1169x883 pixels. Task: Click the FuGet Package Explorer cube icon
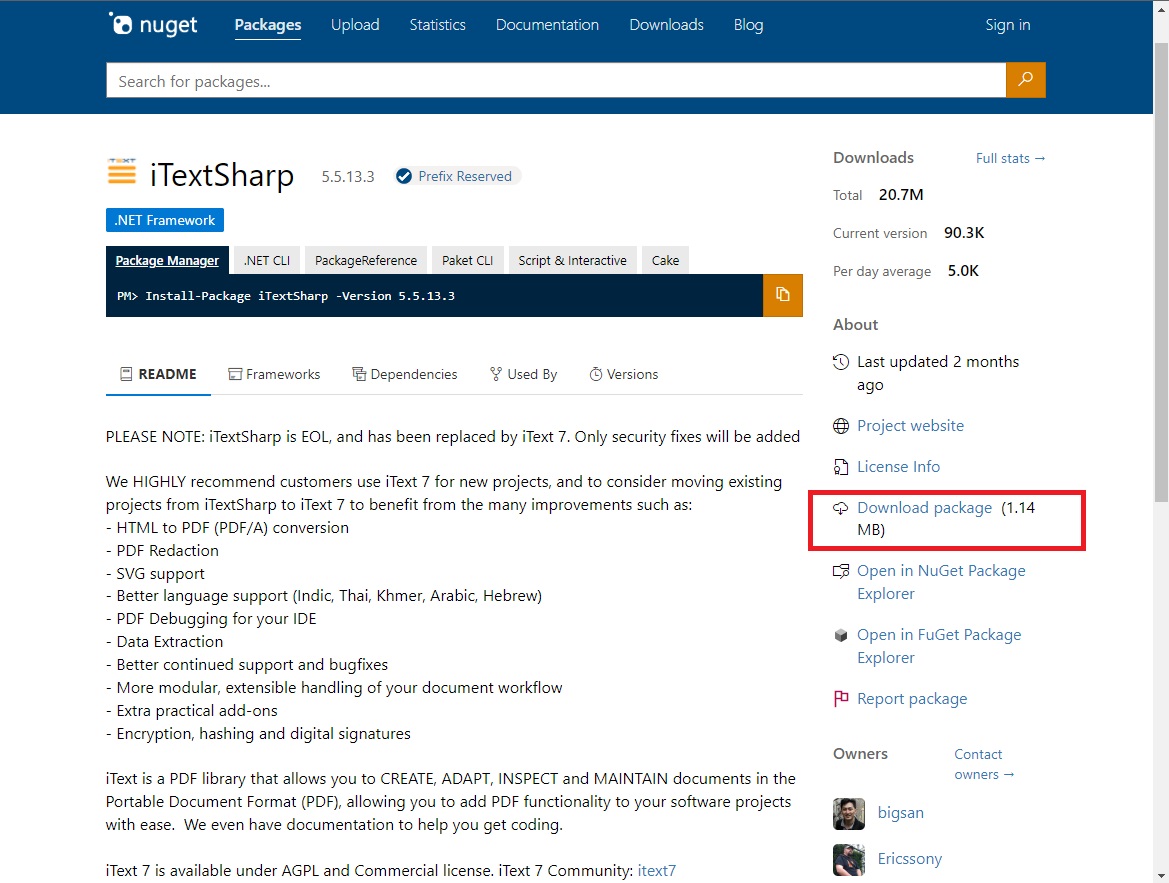pos(839,634)
